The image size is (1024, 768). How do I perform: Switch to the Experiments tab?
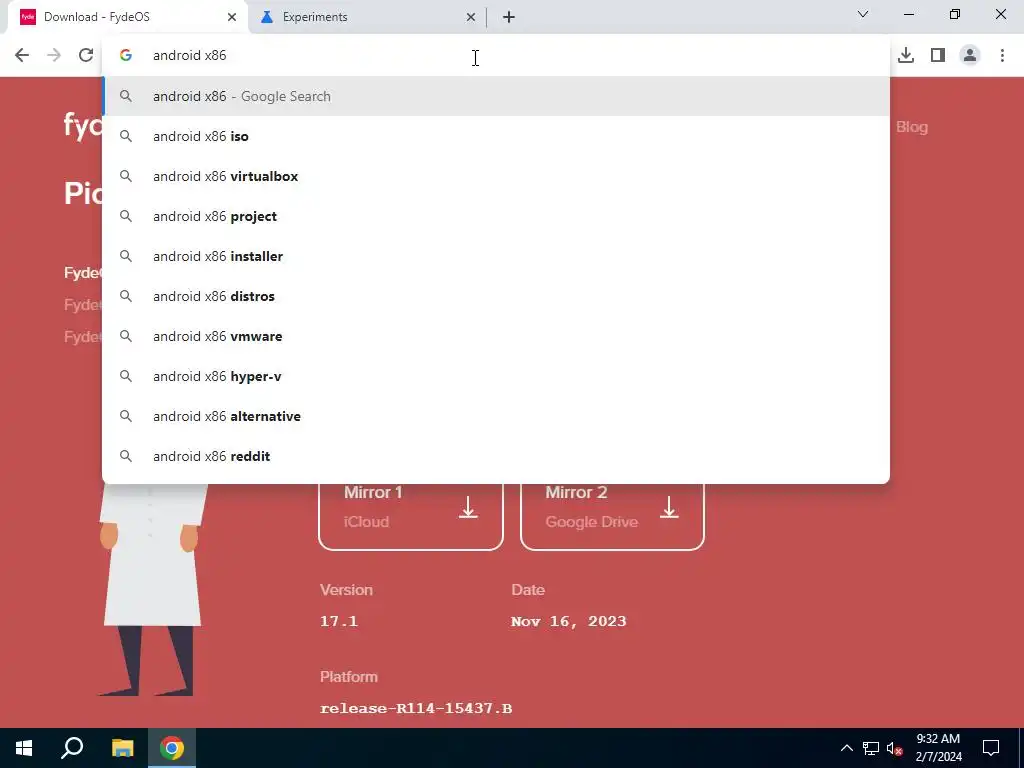click(x=368, y=17)
